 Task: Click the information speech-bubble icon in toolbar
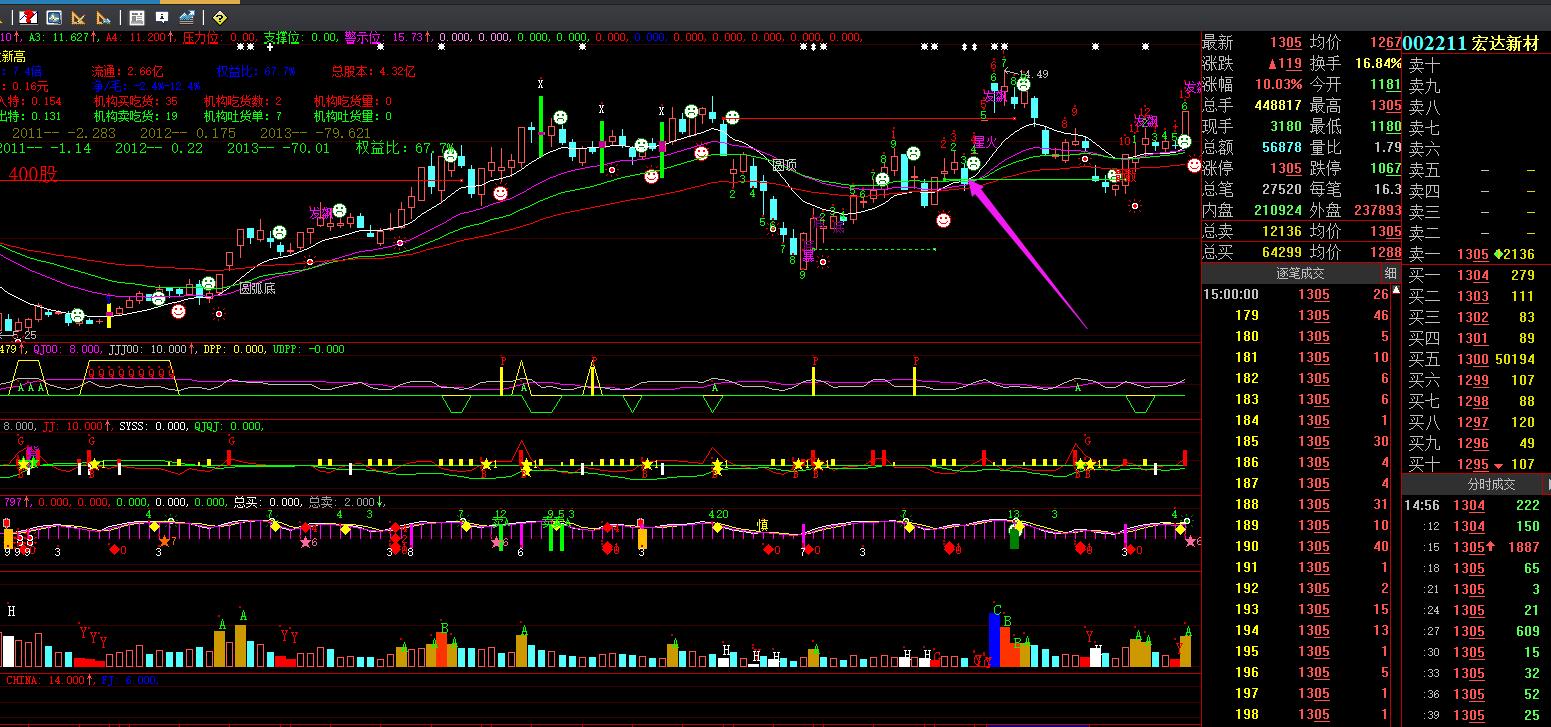coord(162,17)
